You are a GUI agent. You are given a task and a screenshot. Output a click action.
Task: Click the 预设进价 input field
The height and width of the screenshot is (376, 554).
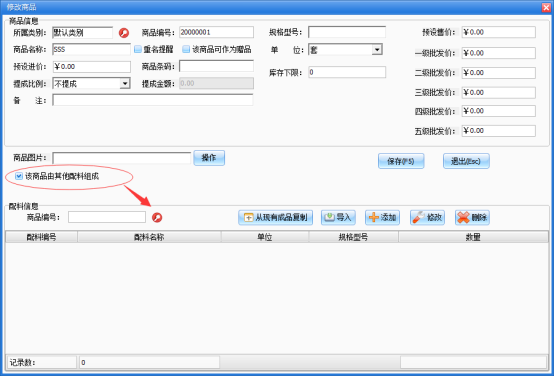tap(92, 66)
